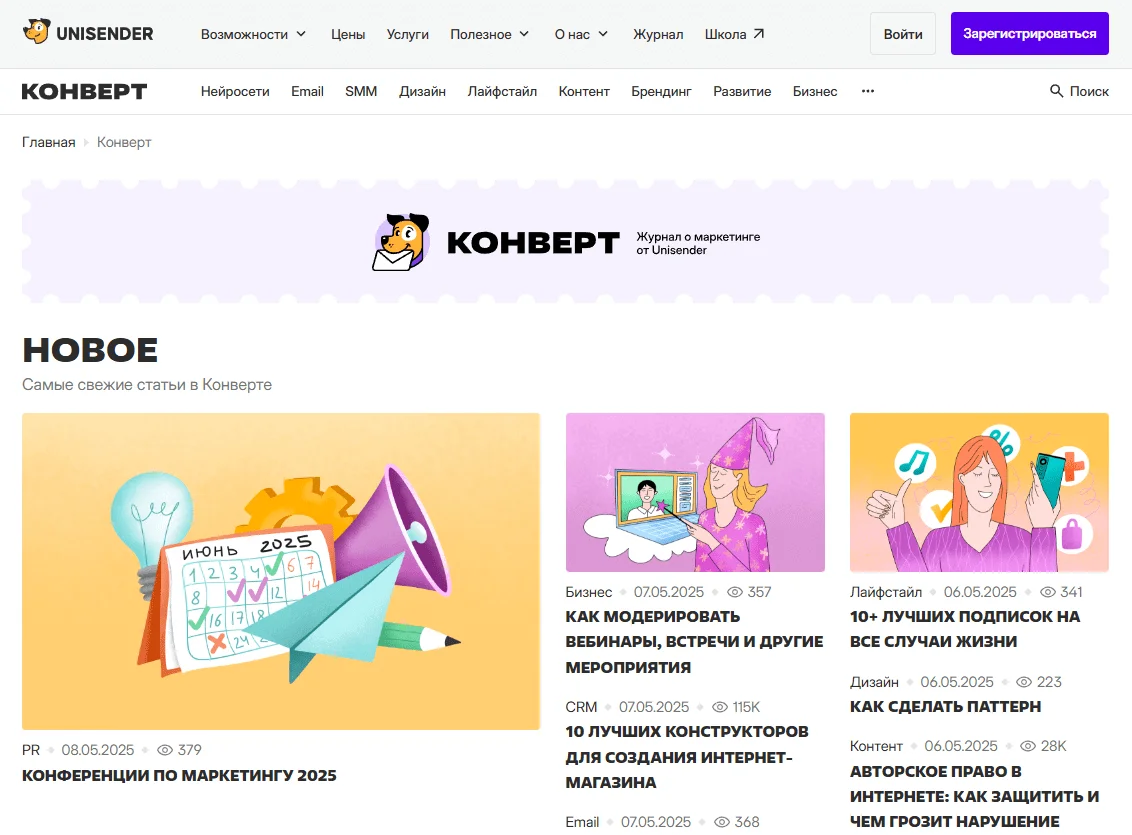Open the Нейросети category
The height and width of the screenshot is (835, 1132).
tap(235, 92)
